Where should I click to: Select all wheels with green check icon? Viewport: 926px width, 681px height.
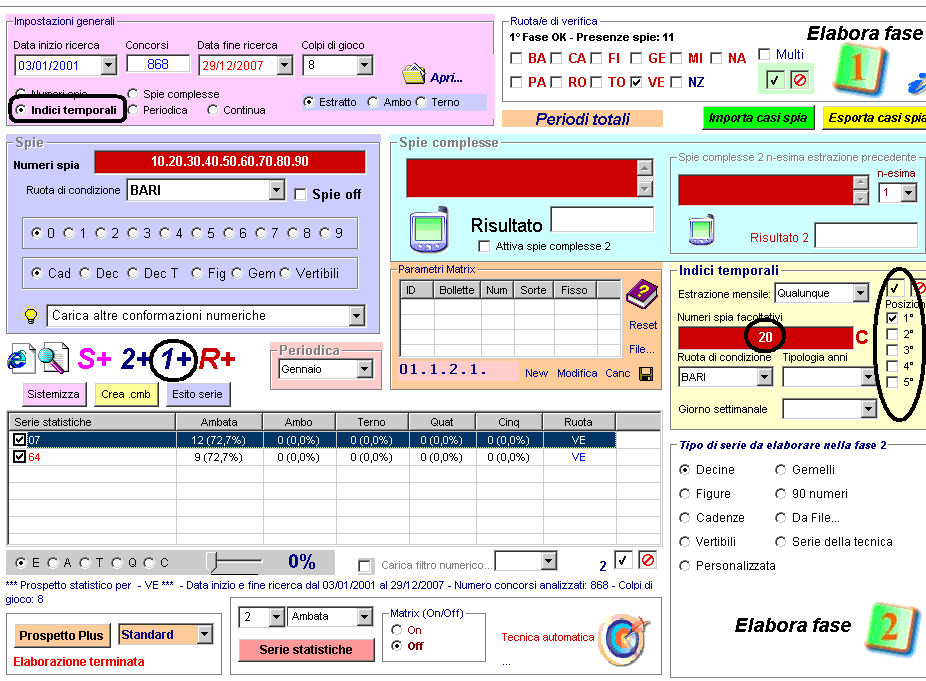click(x=774, y=80)
